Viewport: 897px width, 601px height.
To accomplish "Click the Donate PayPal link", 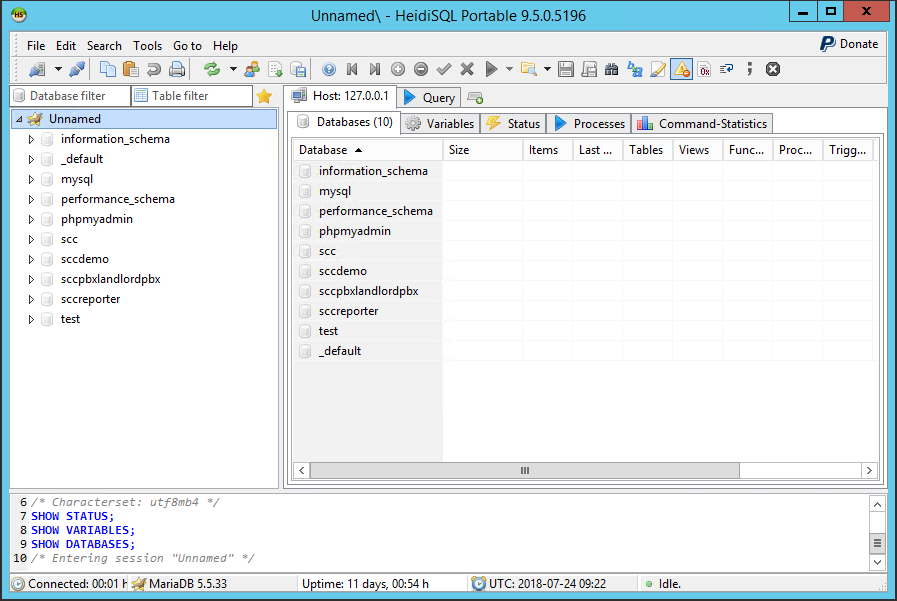I will coord(849,44).
